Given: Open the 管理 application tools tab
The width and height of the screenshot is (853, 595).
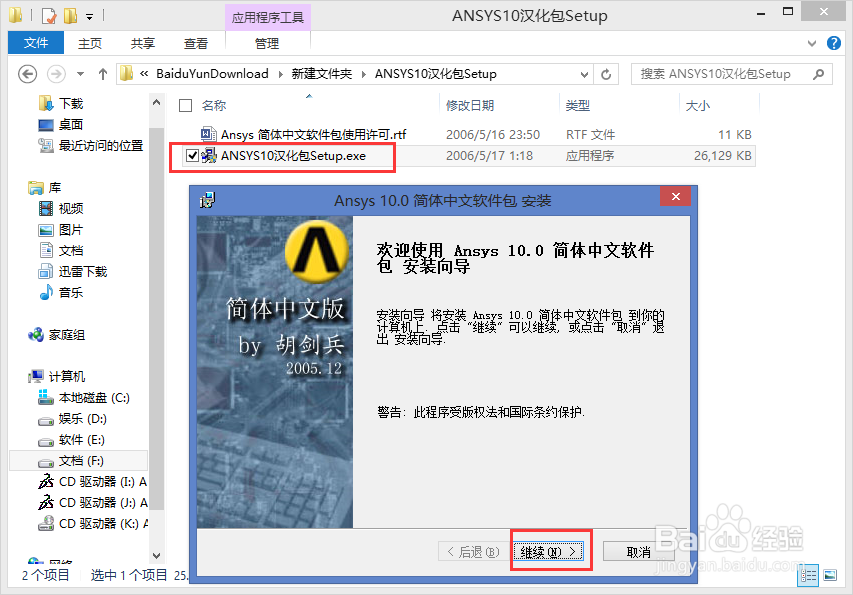Looking at the screenshot, I should [266, 43].
